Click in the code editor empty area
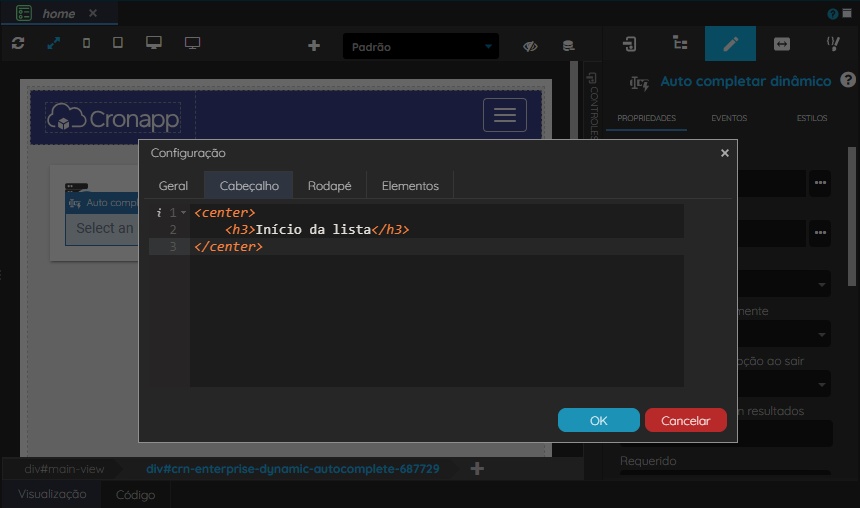This screenshot has height=508, width=860. (x=437, y=321)
